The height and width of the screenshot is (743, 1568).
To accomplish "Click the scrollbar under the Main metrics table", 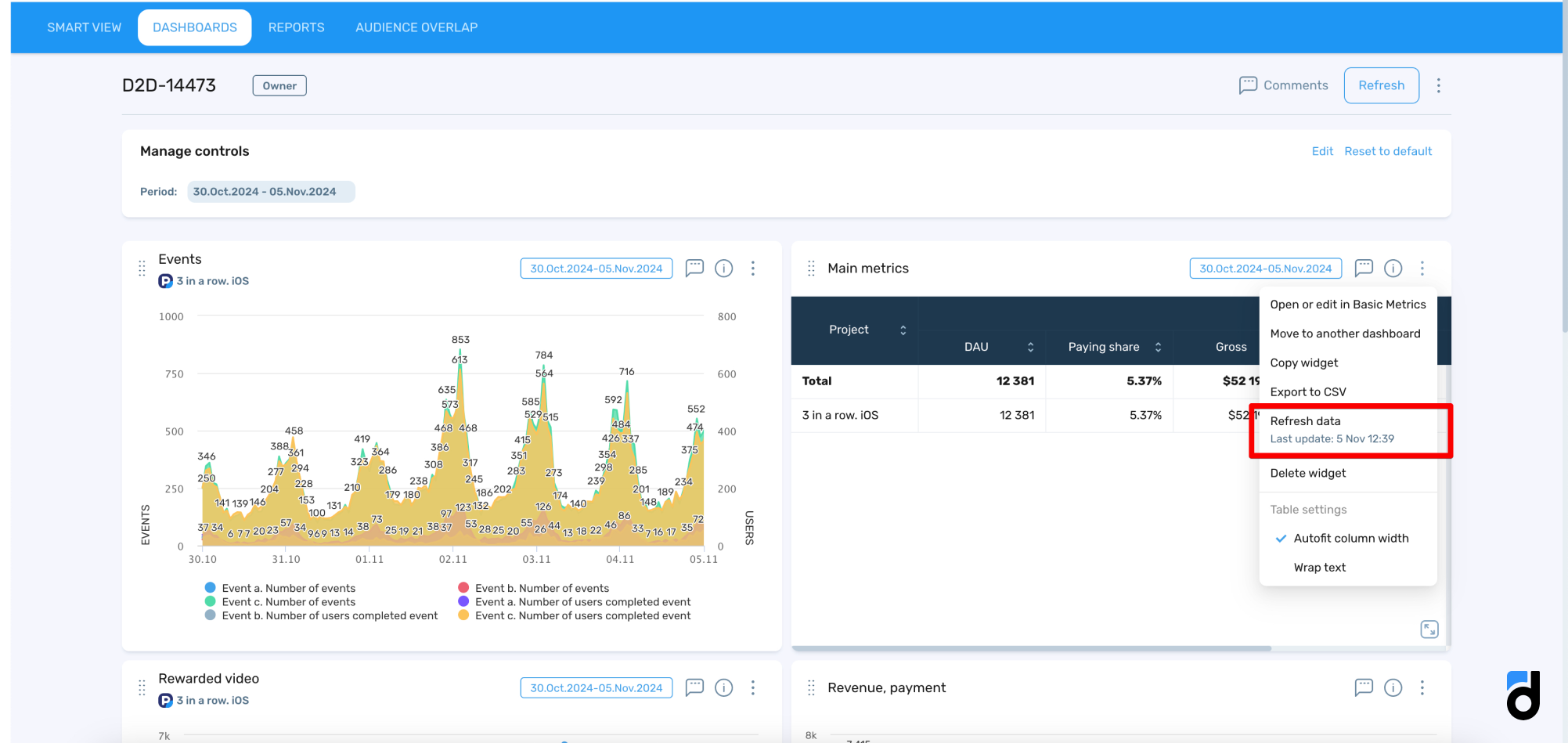I will coord(1032,647).
